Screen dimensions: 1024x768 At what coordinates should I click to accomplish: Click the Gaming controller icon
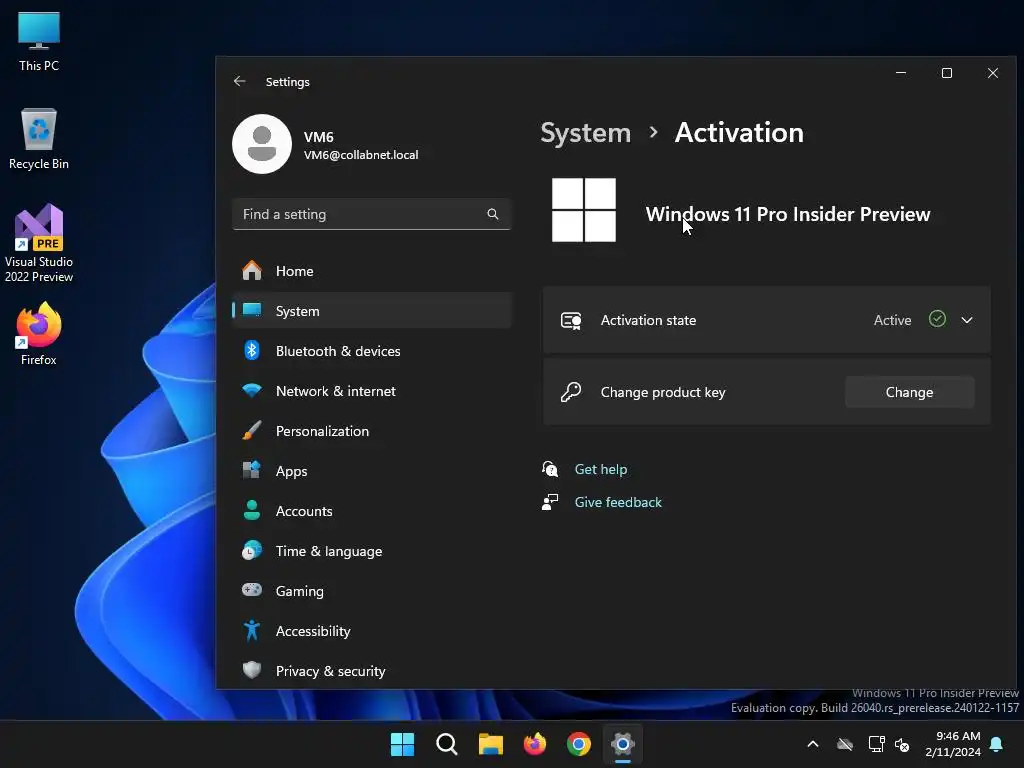point(251,590)
